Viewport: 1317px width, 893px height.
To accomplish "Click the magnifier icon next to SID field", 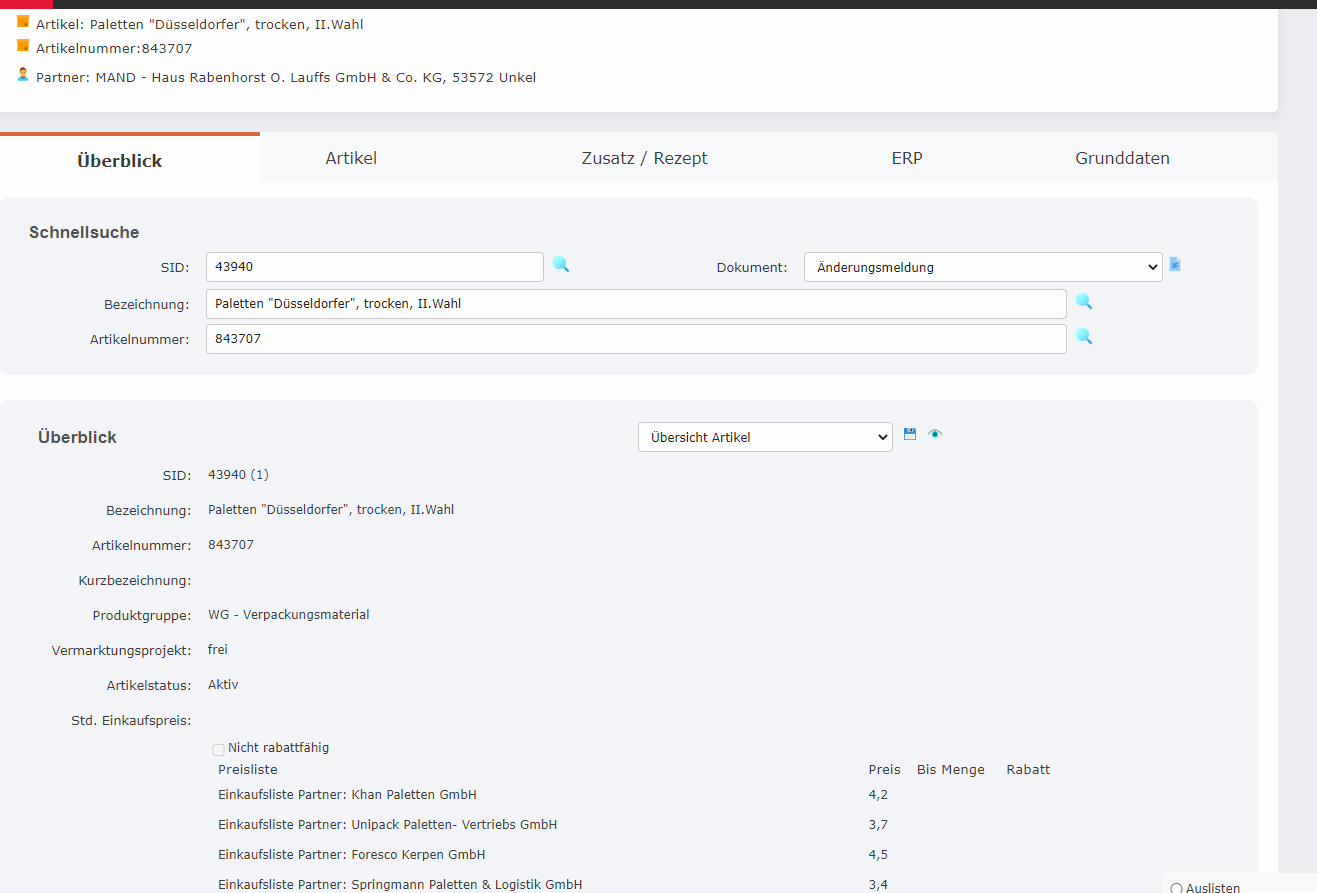I will [561, 265].
